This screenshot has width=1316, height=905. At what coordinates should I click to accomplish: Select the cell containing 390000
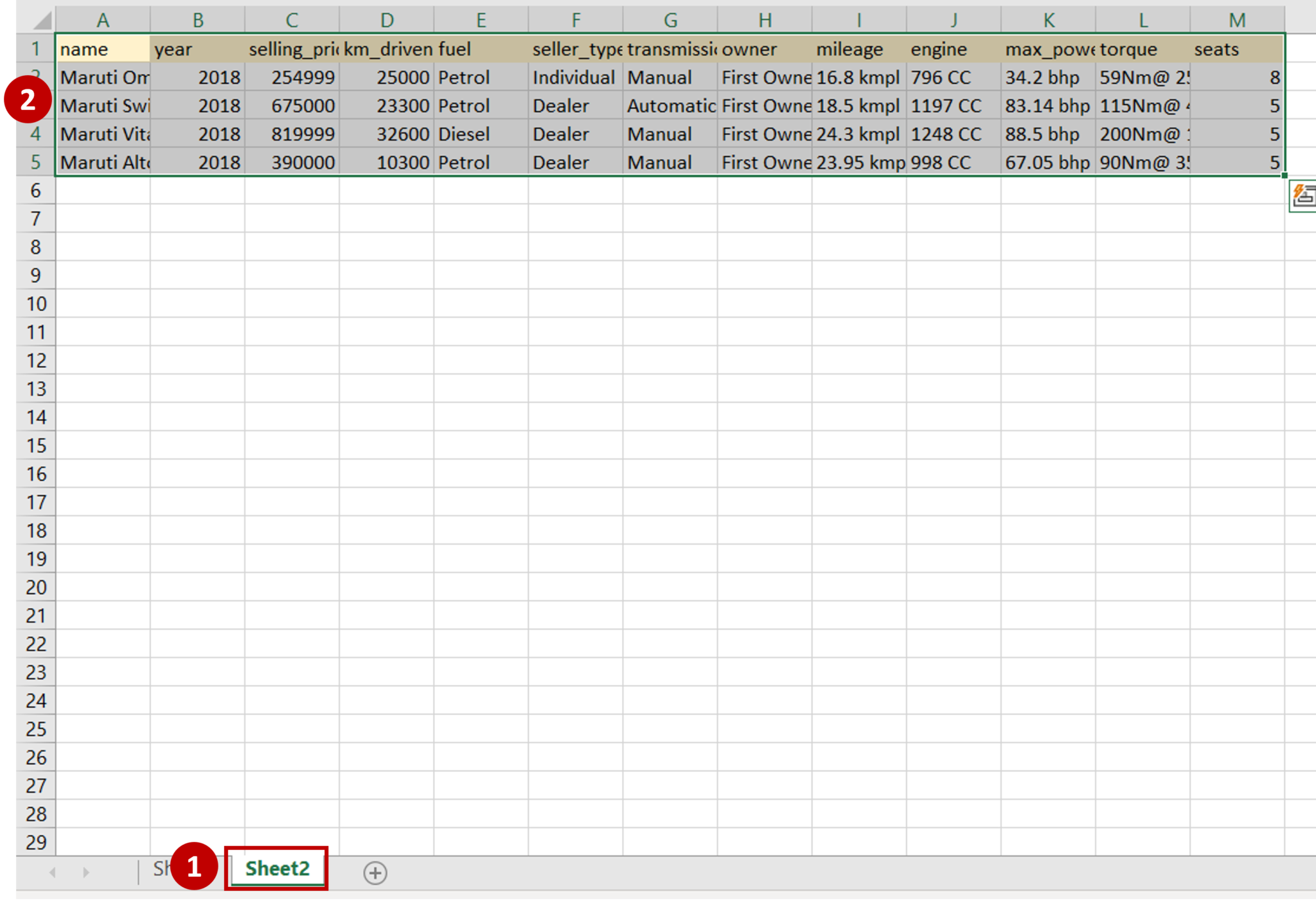(x=292, y=162)
